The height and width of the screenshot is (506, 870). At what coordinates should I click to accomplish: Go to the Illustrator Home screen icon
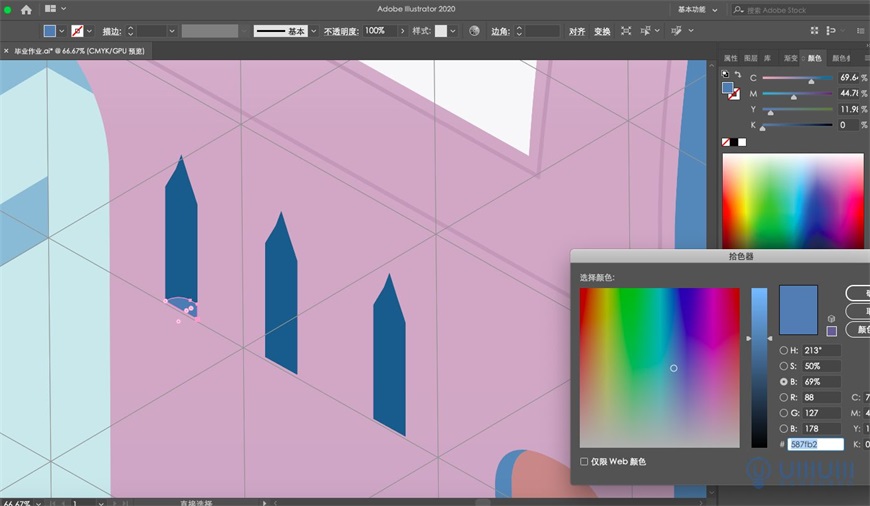tap(26, 9)
